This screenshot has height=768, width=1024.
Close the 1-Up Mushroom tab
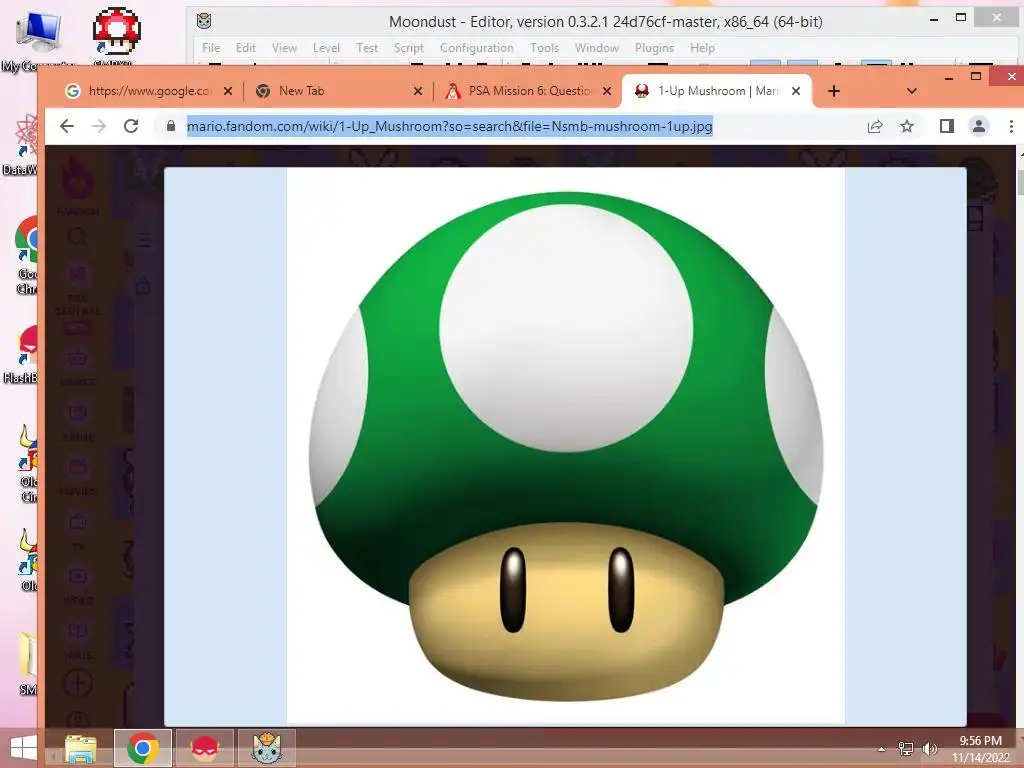796,91
